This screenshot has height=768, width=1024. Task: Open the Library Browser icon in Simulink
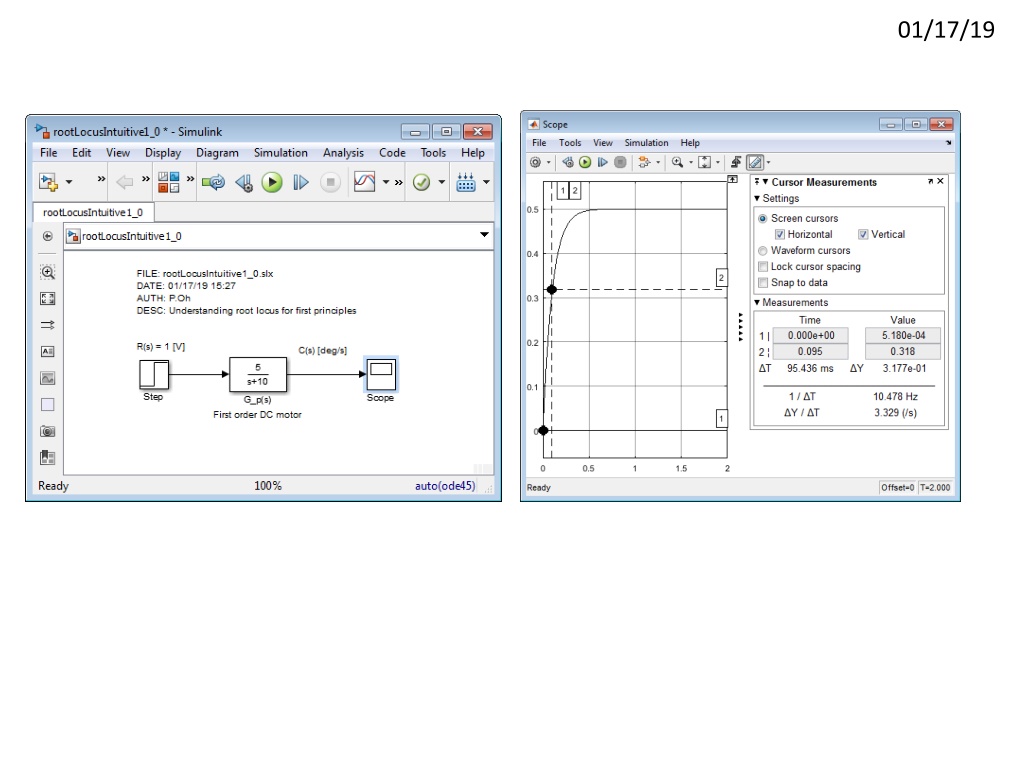[x=168, y=182]
